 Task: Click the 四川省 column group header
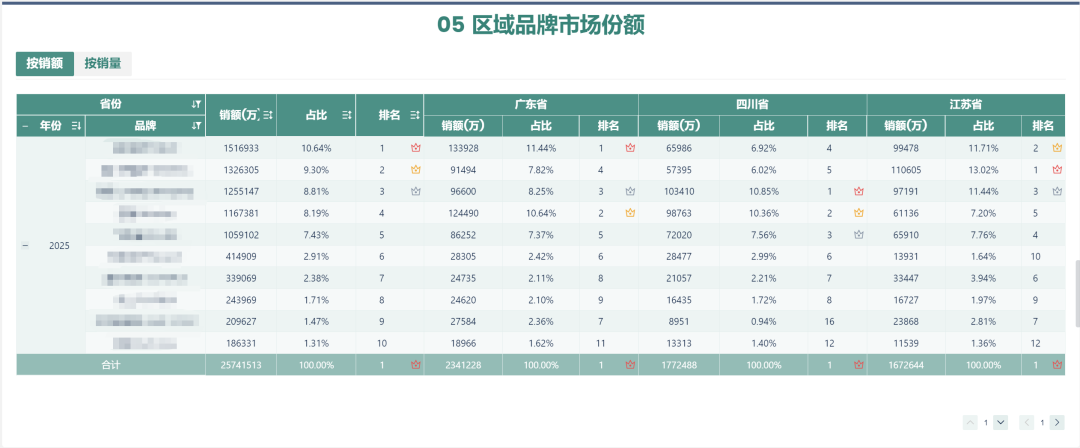click(752, 104)
